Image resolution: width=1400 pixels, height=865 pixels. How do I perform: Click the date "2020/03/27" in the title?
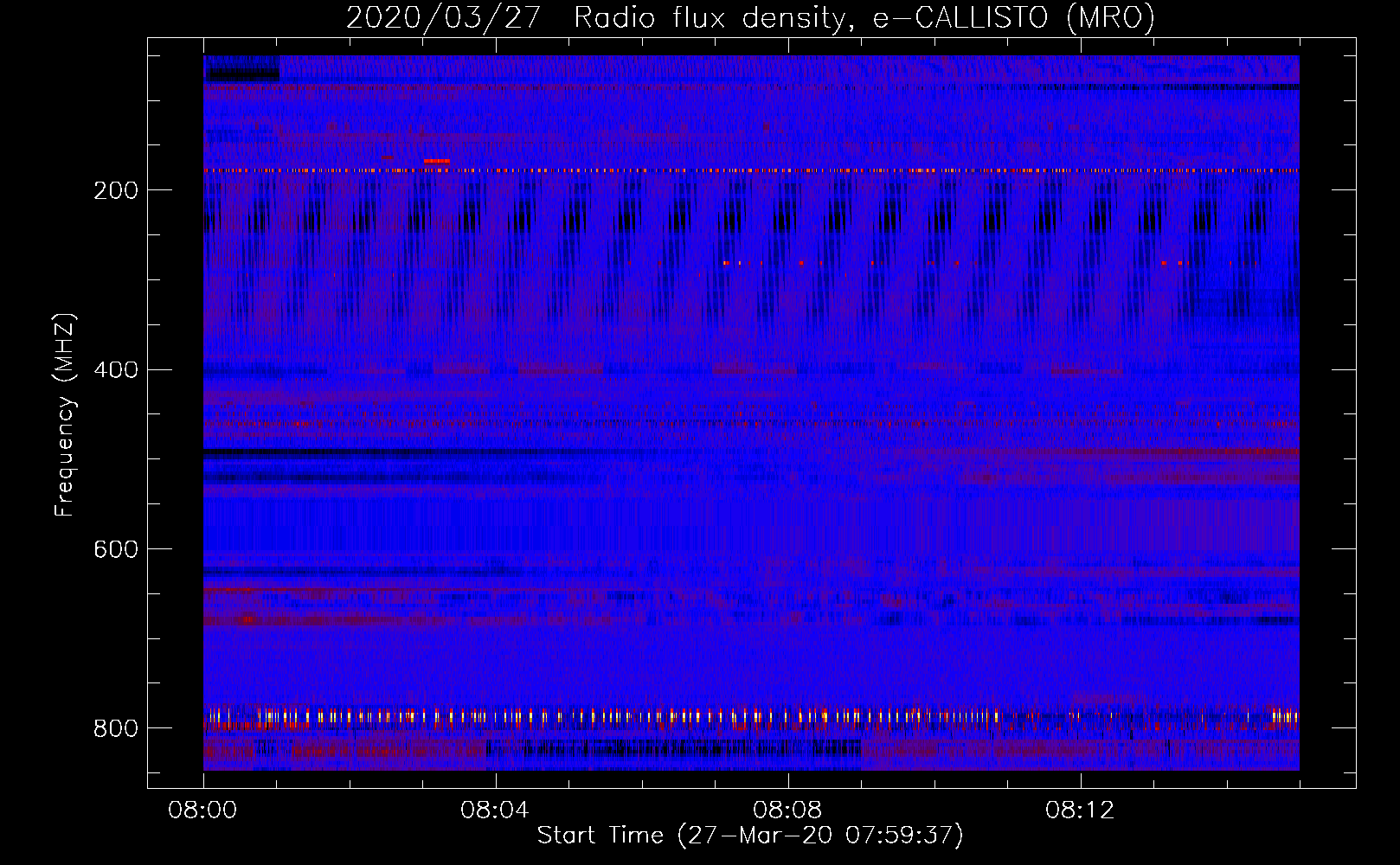click(444, 18)
